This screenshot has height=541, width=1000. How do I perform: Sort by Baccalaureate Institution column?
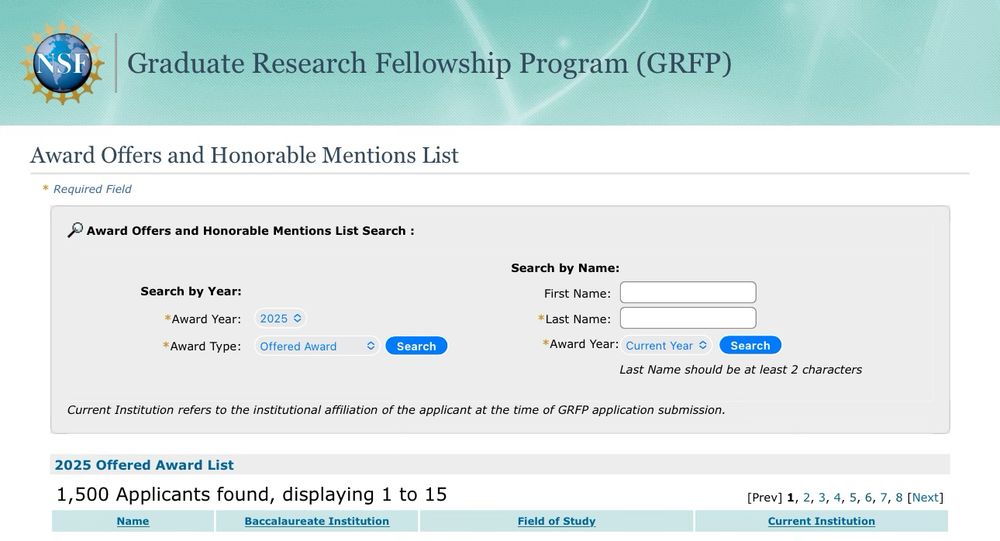(x=317, y=521)
